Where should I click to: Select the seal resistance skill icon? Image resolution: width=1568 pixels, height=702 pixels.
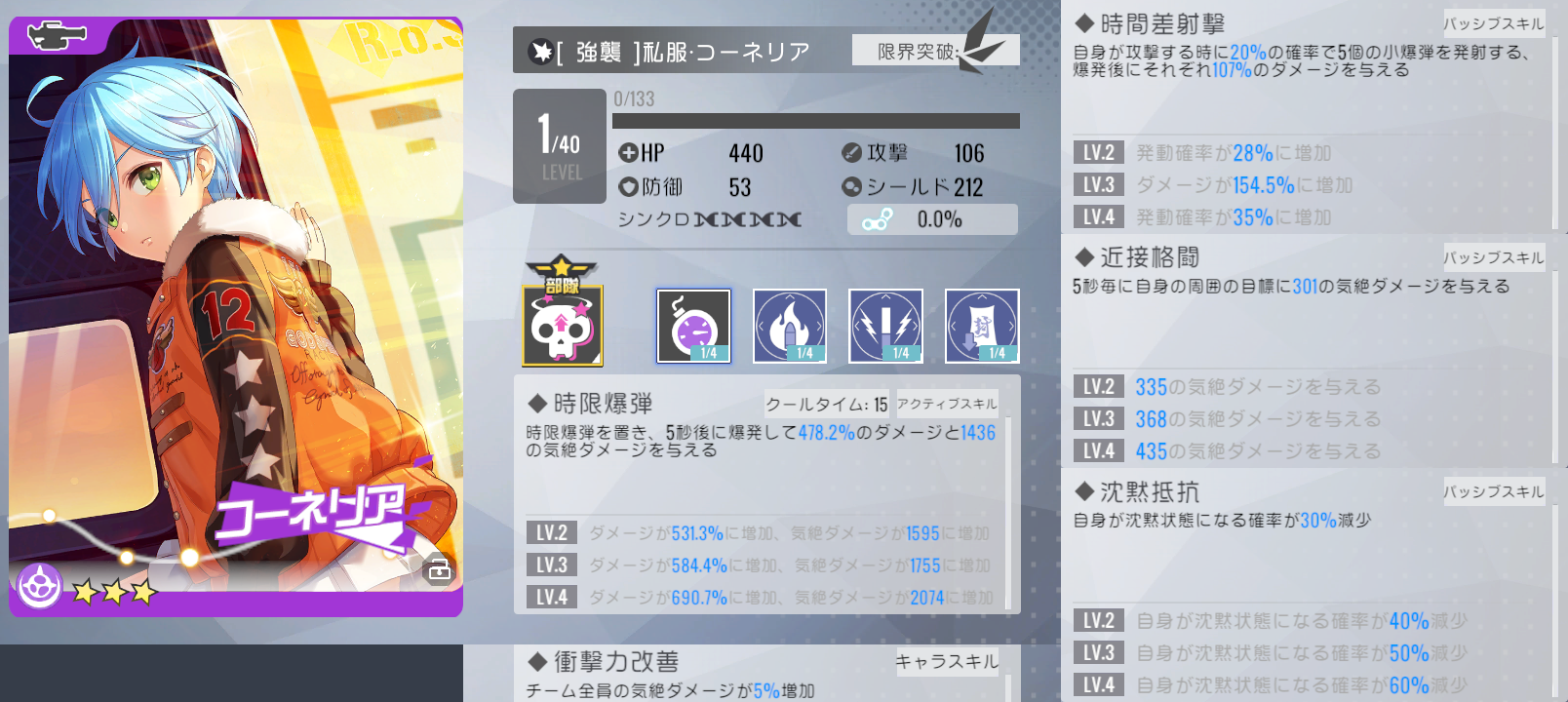click(982, 326)
